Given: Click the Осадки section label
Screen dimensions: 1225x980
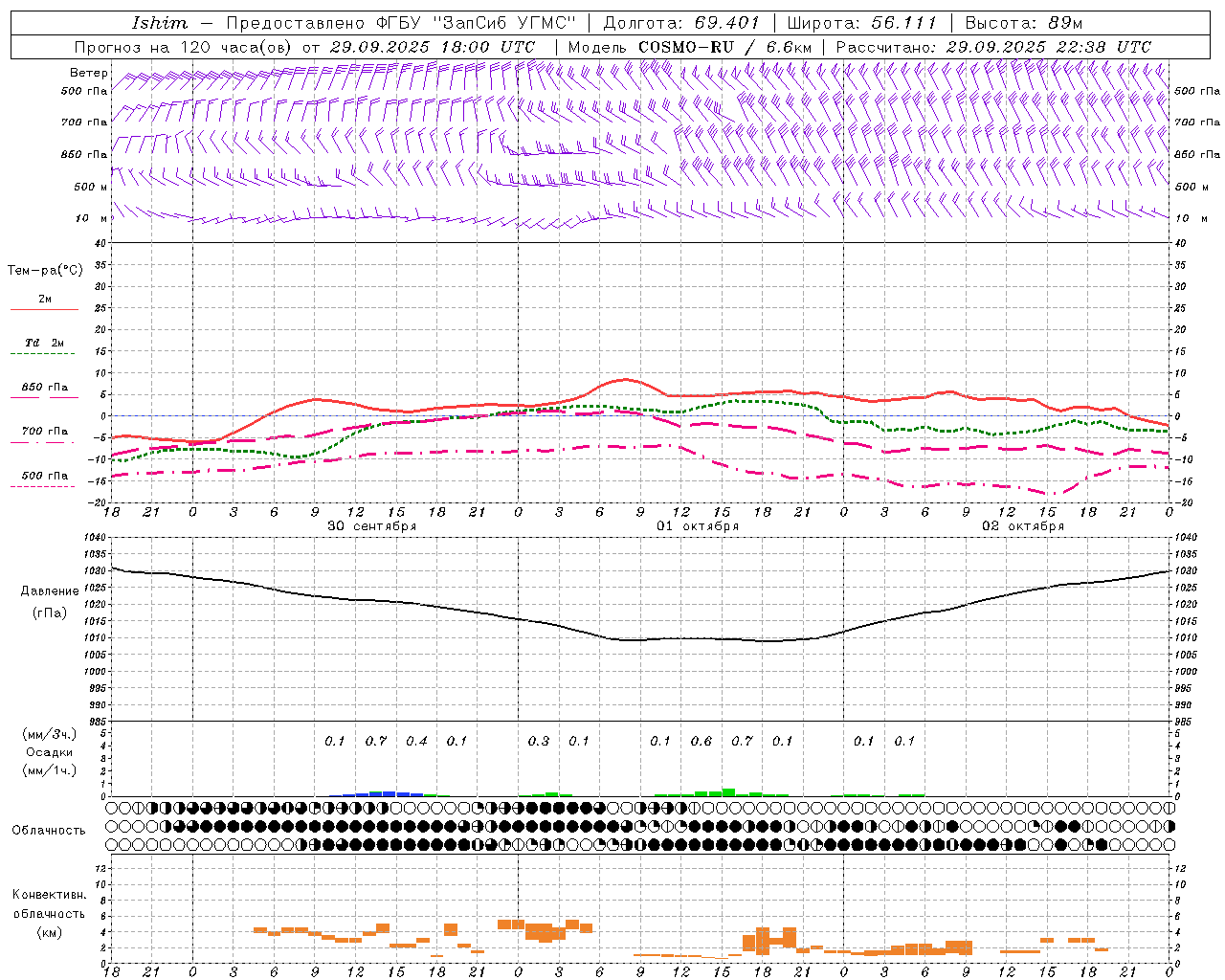Looking at the screenshot, I should click(x=50, y=752).
